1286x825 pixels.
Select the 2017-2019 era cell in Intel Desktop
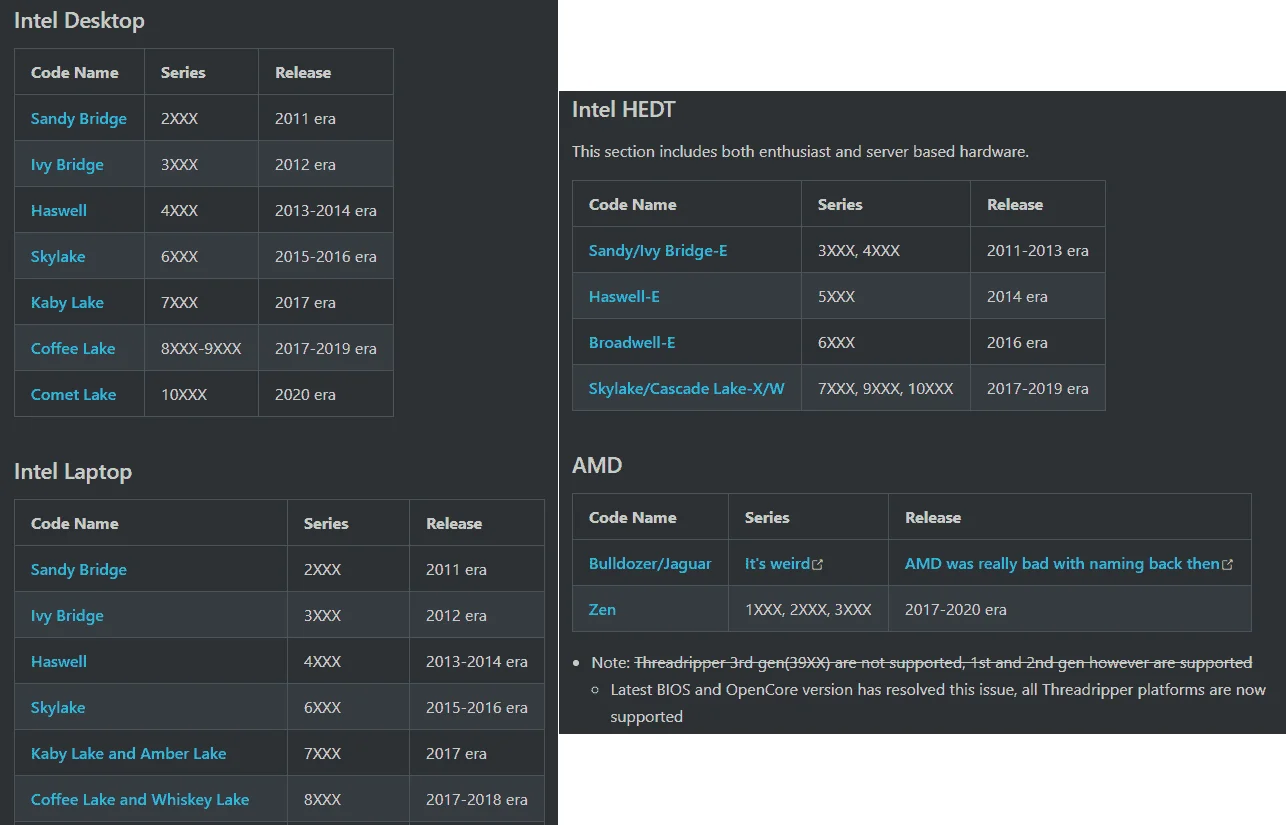326,348
